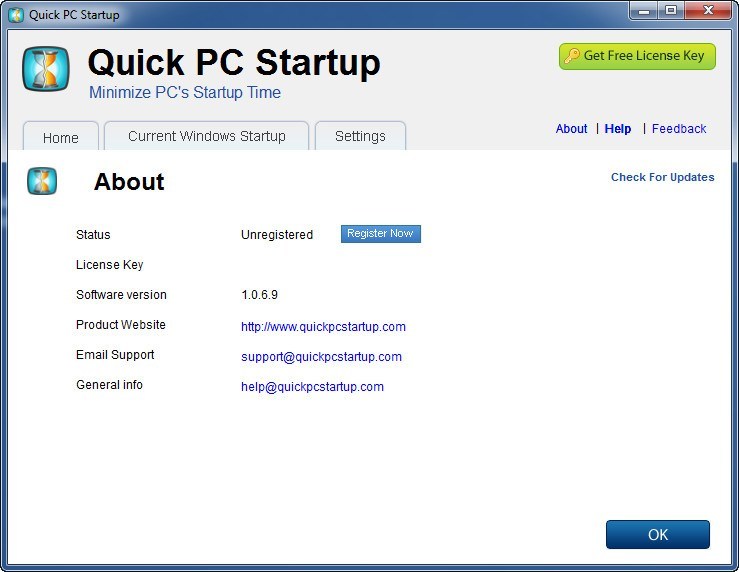Confirm with the OK button

(657, 534)
